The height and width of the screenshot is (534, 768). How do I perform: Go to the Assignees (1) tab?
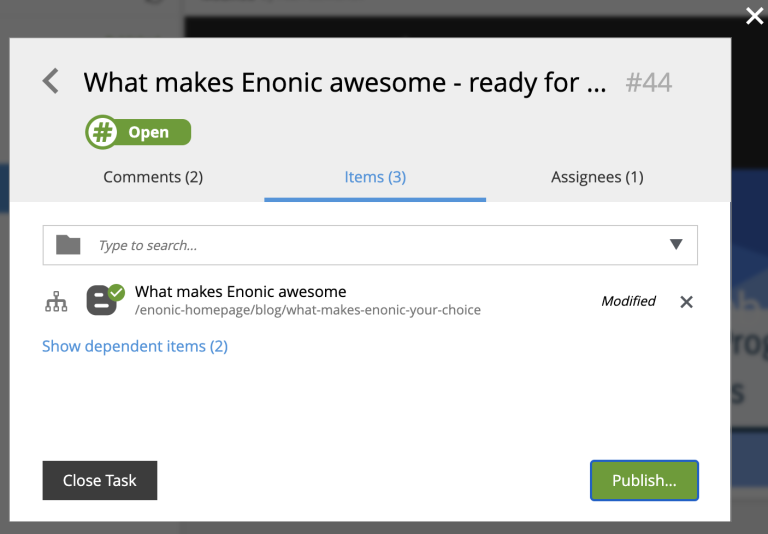597,177
